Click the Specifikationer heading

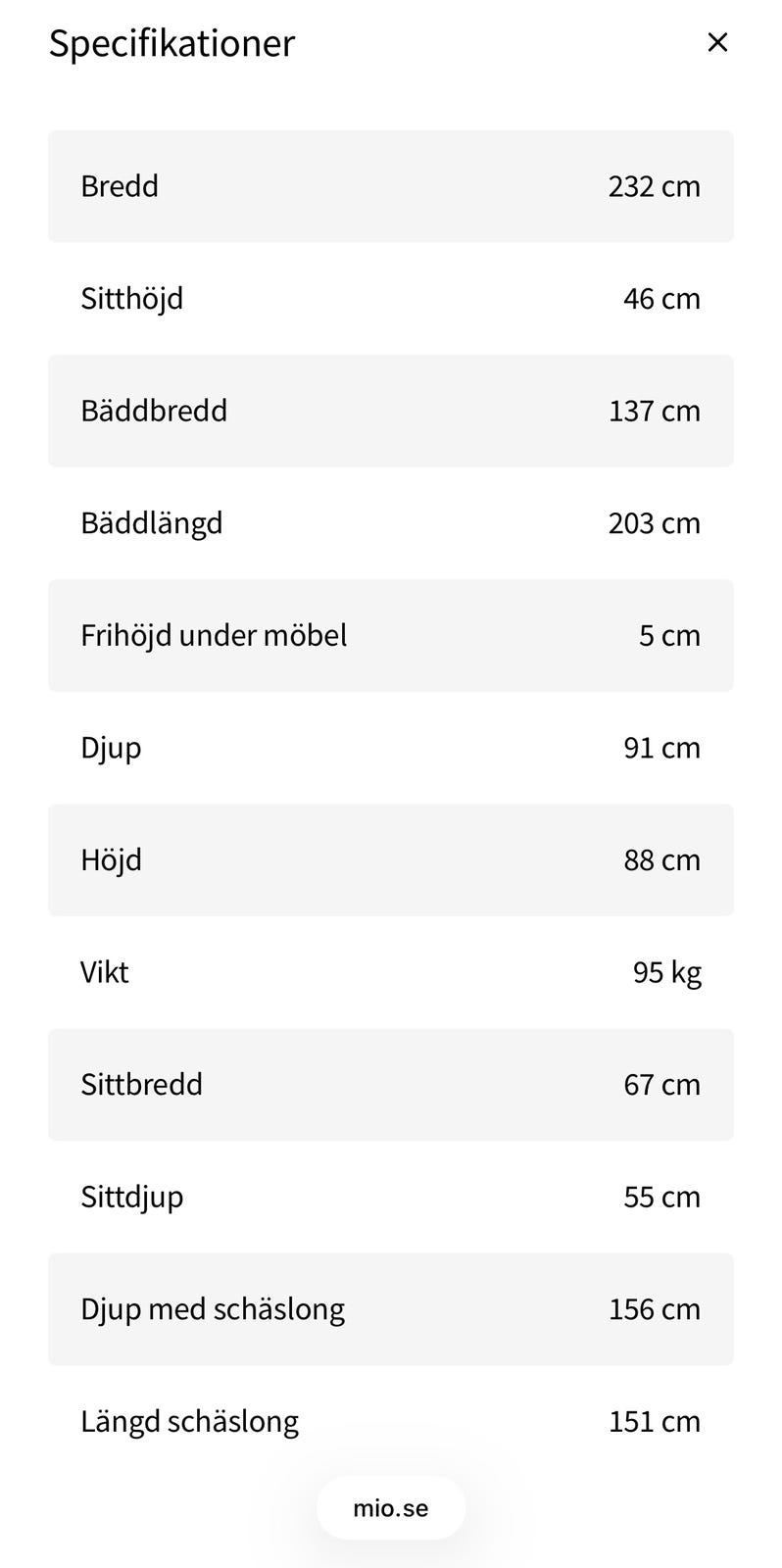tap(171, 43)
